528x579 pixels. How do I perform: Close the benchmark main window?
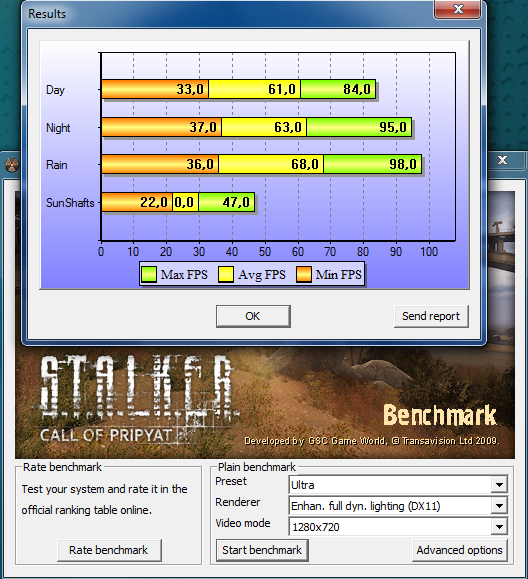click(503, 160)
